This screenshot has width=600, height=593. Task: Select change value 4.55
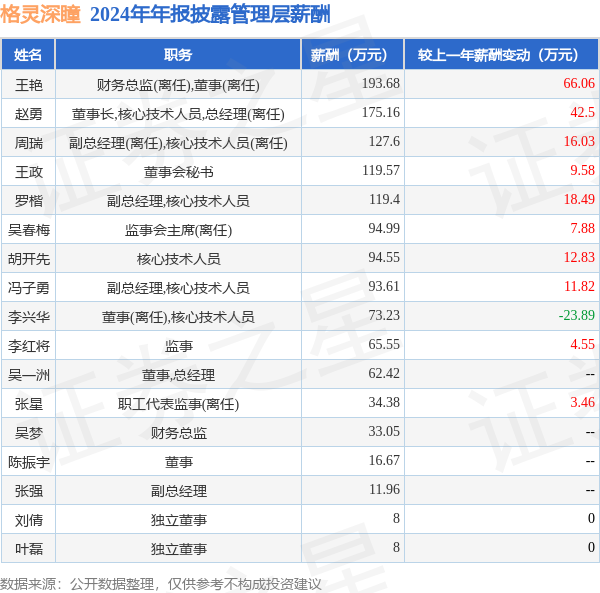582,345
